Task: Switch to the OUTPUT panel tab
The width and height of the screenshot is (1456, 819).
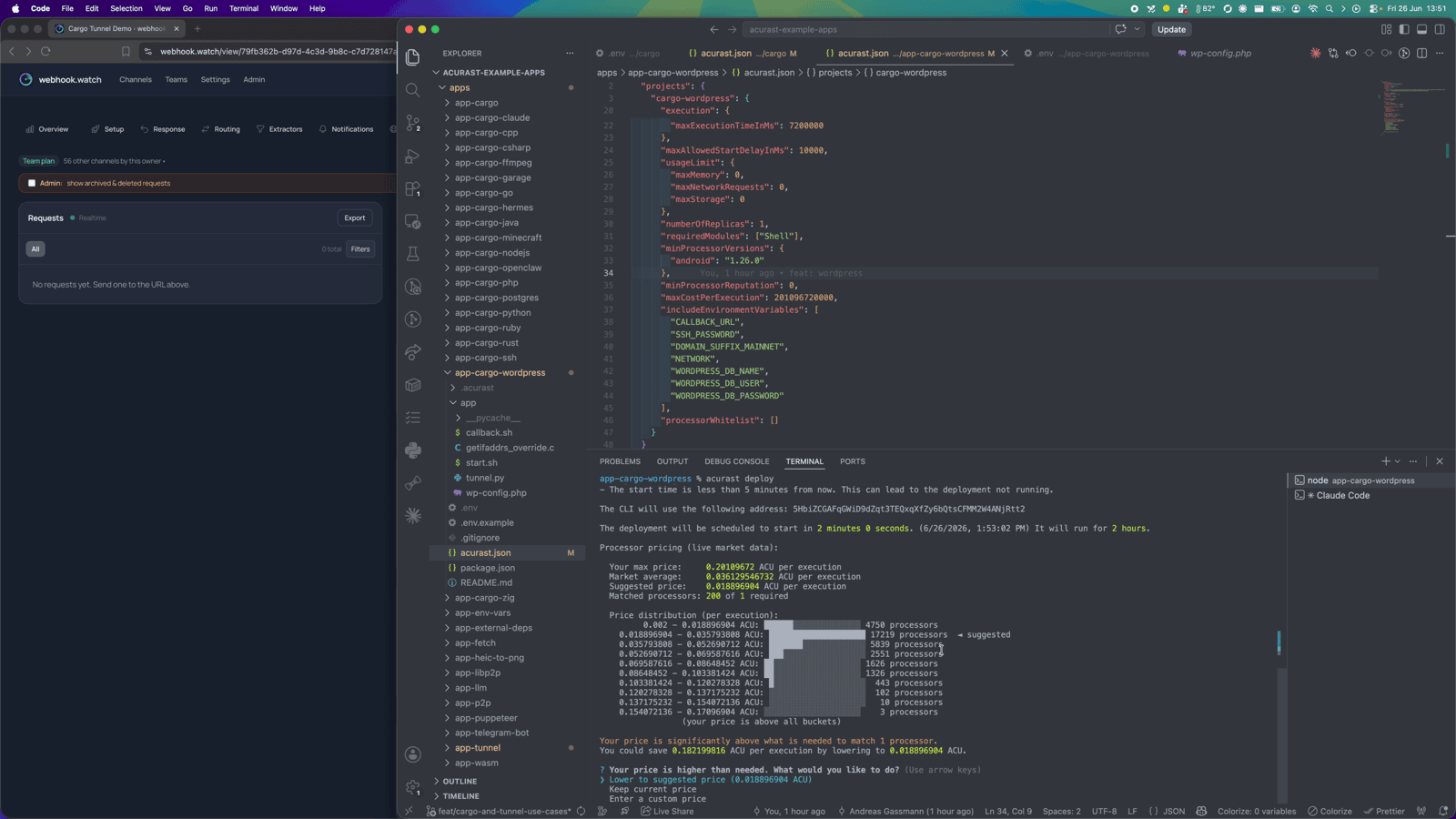Action: tap(672, 461)
